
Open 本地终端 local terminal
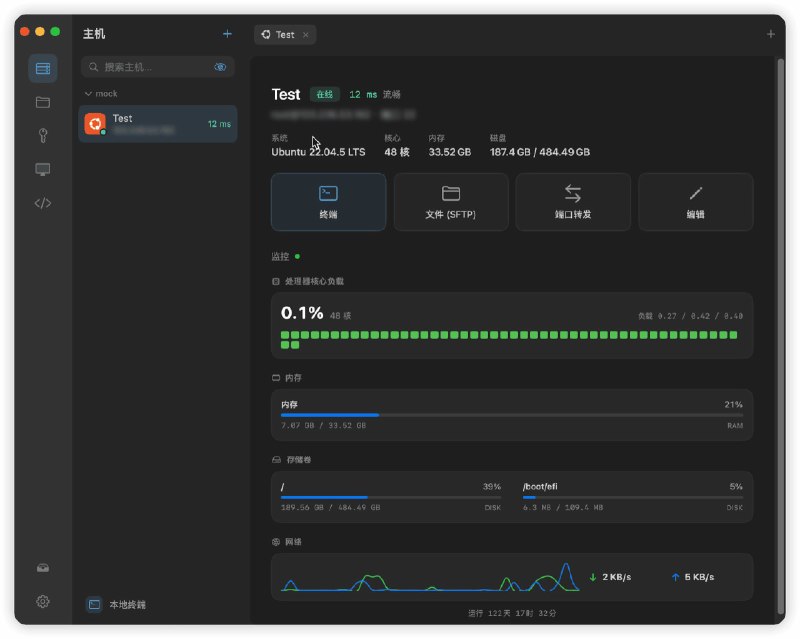click(116, 604)
